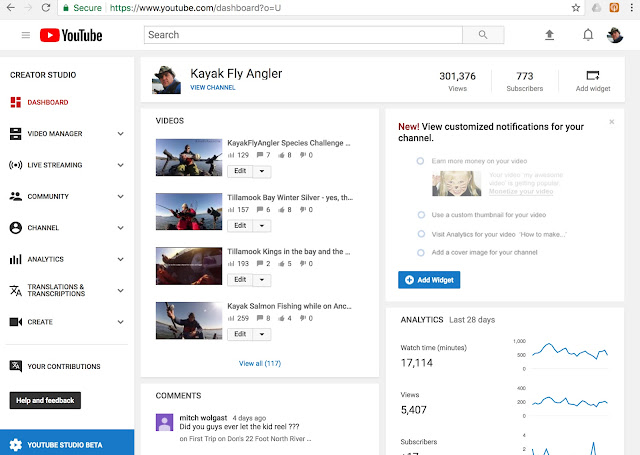
Task: Expand the Translations & Transcriptions section
Action: click(120, 291)
